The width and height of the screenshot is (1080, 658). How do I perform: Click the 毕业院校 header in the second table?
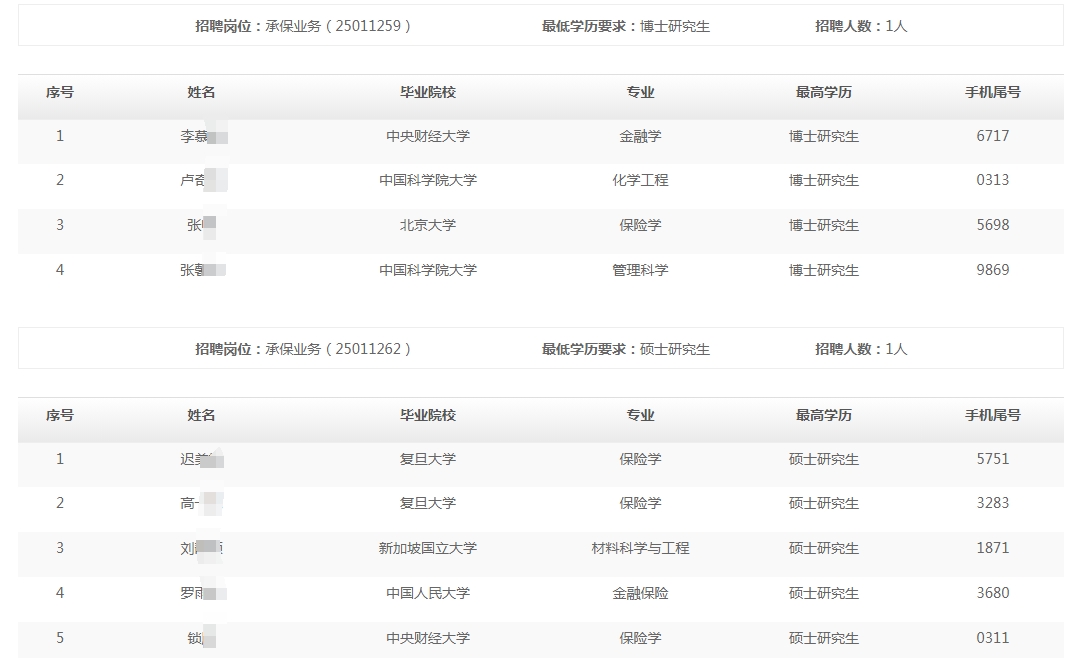click(428, 415)
